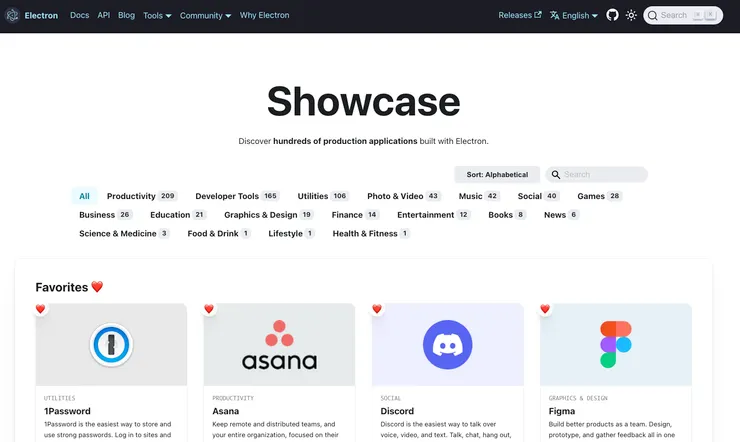Click the heart on 1Password card
This screenshot has width=740, height=442.
[x=41, y=309]
